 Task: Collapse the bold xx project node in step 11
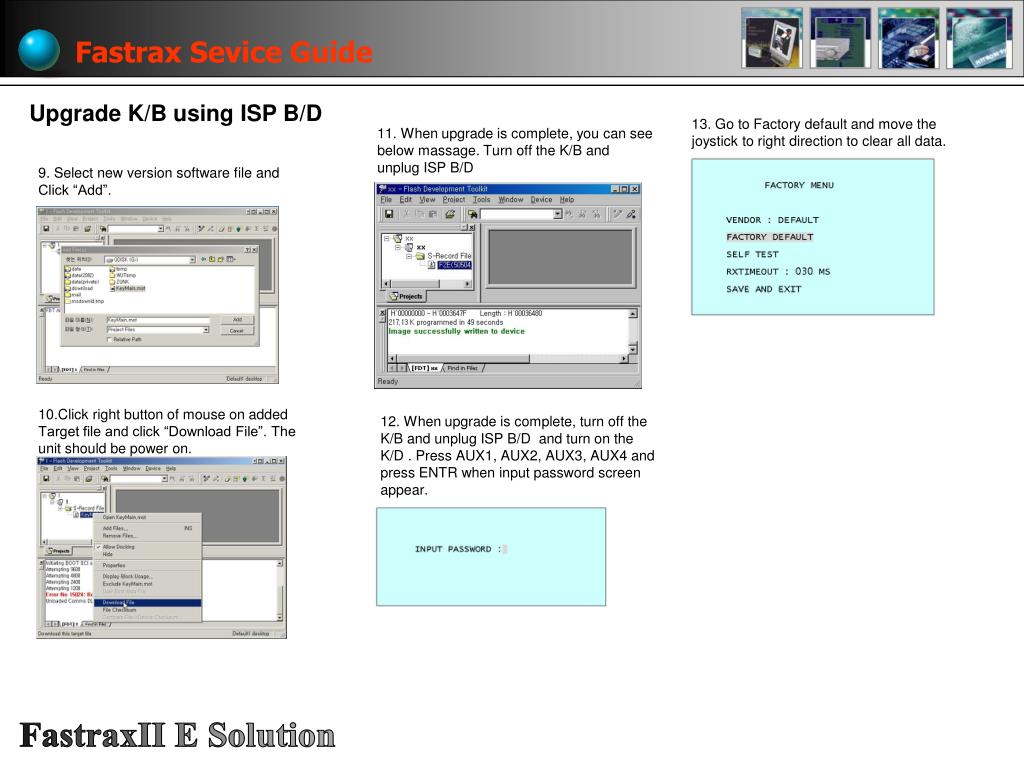(398, 248)
